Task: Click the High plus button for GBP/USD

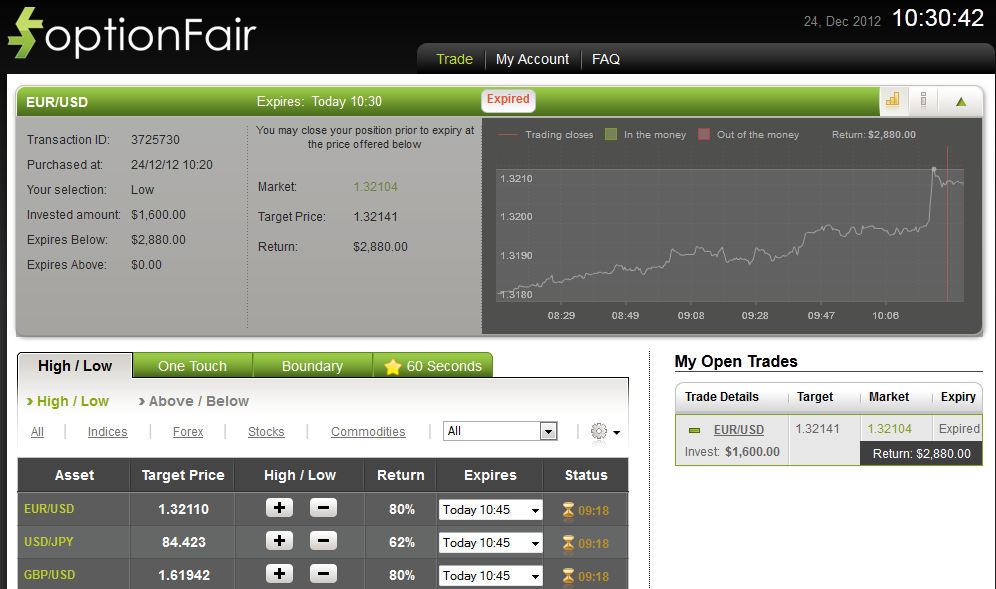Action: coord(279,574)
